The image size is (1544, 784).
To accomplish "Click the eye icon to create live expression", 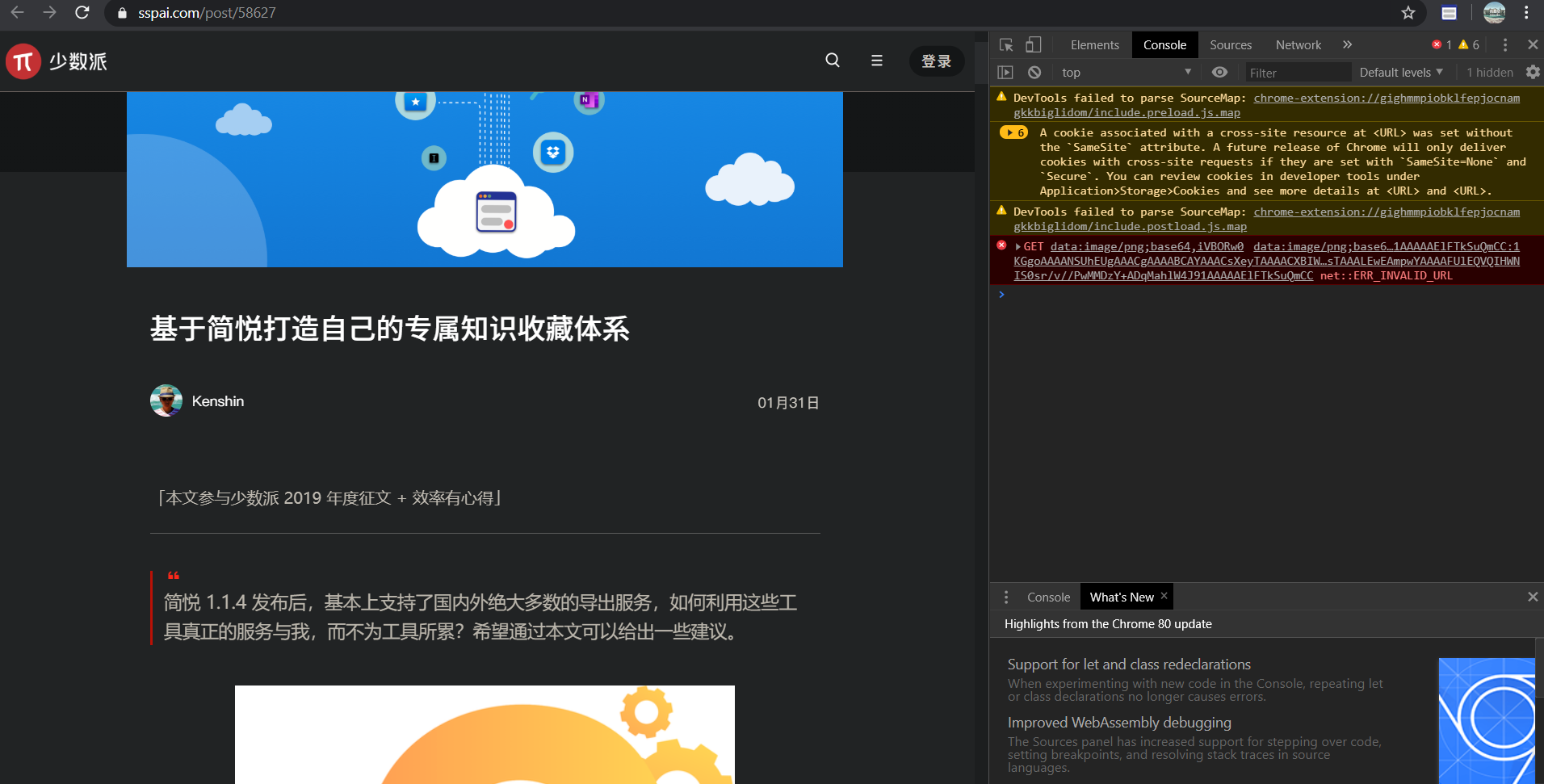I will pyautogui.click(x=1219, y=72).
